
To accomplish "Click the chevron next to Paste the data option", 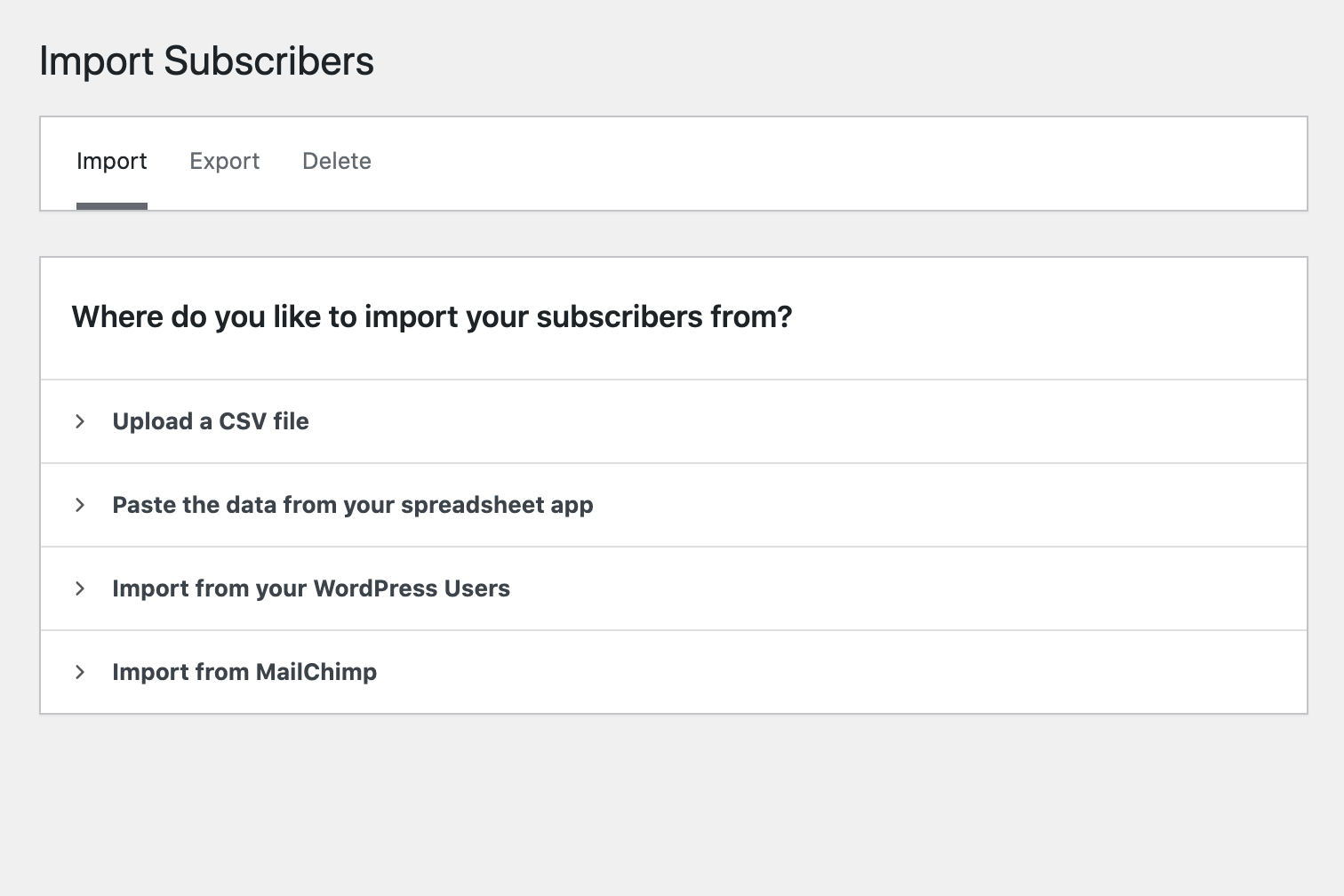I will coord(81,505).
